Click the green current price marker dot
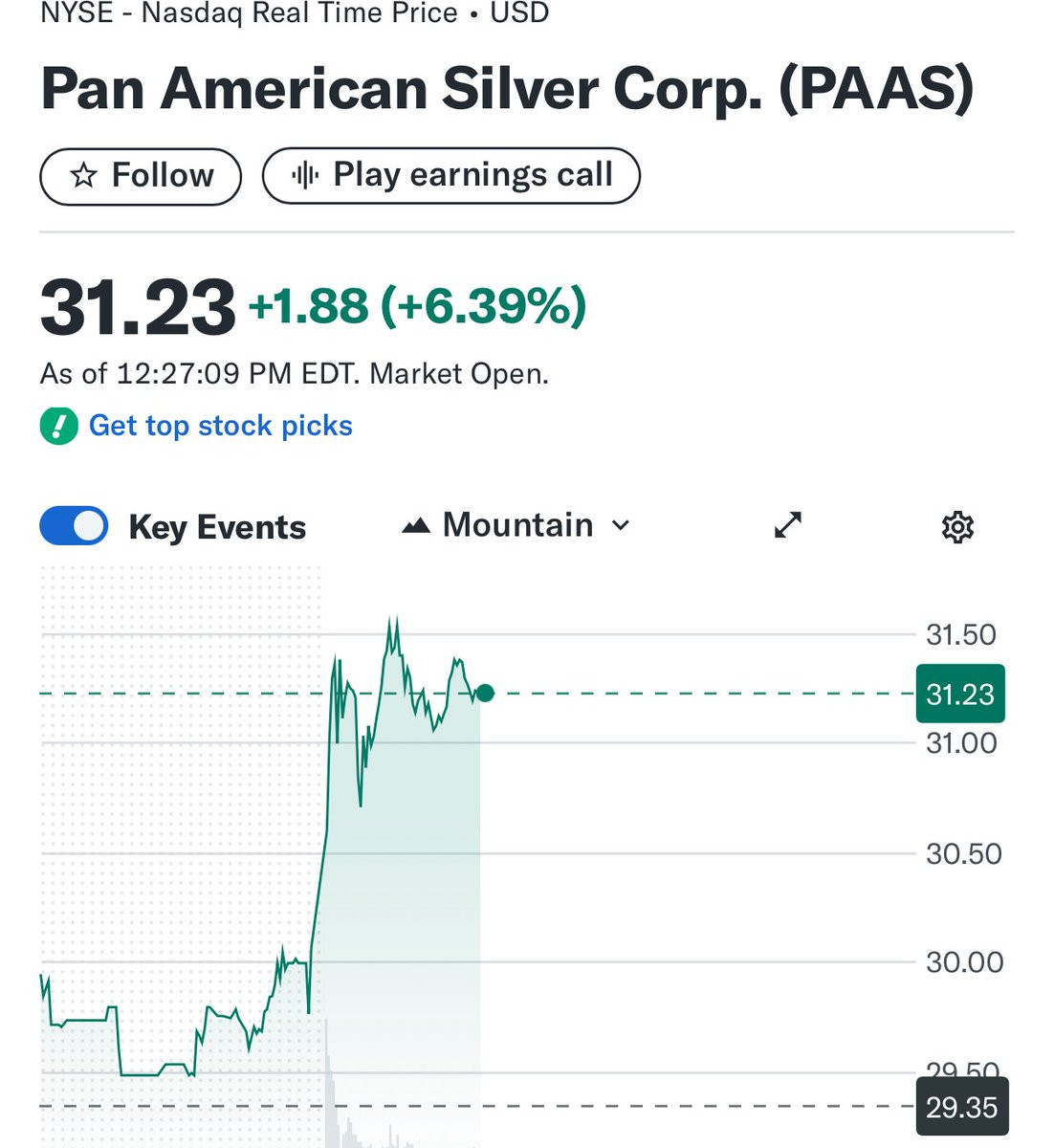This screenshot has height=1148, width=1054. pyautogui.click(x=485, y=693)
